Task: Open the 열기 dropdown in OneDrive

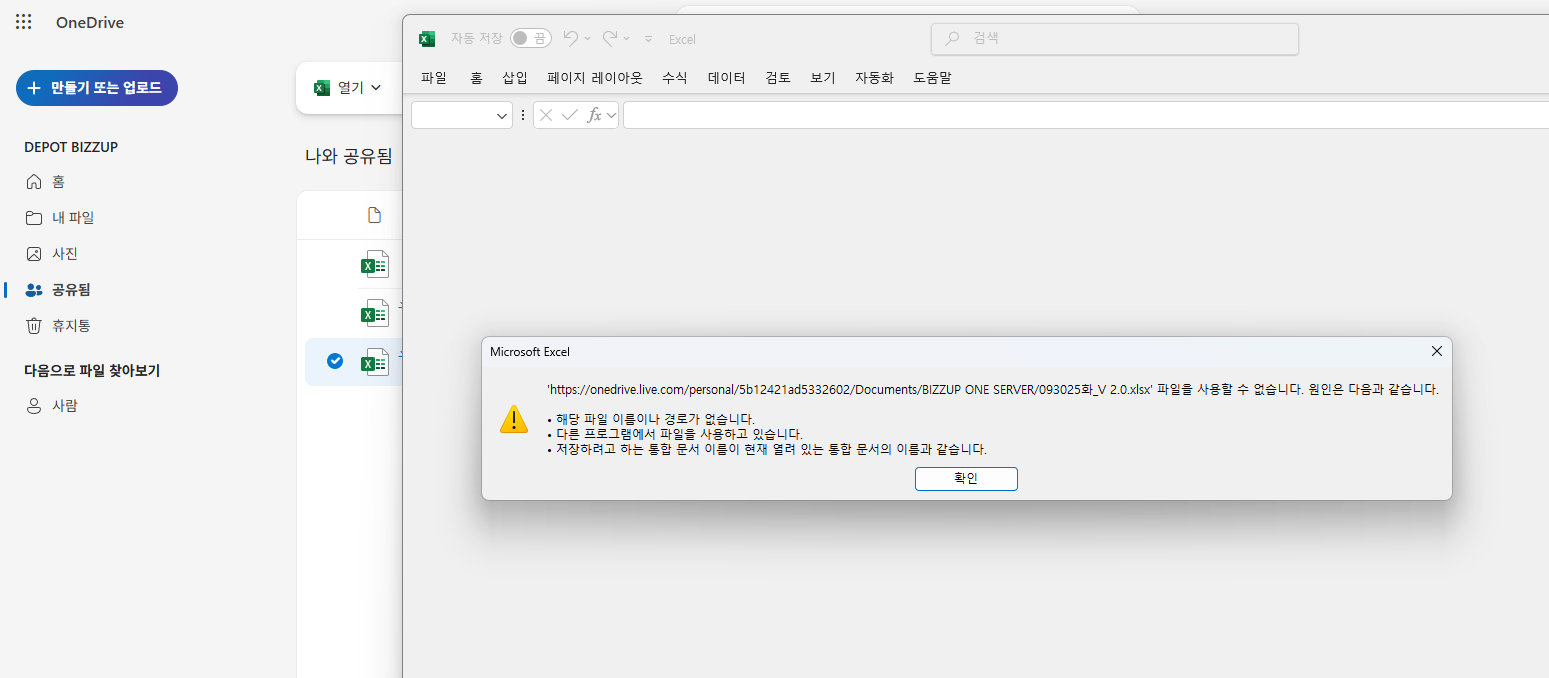Action: [348, 88]
